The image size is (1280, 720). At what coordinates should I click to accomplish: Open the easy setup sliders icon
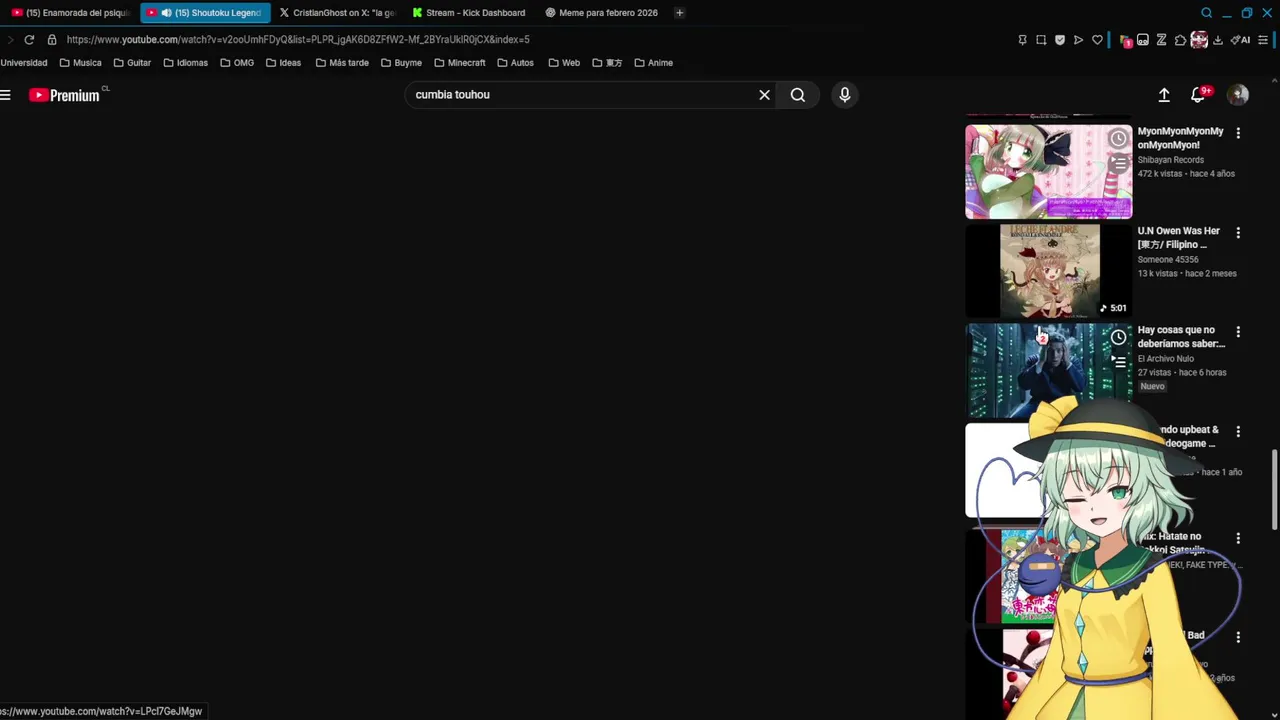coord(1263,40)
